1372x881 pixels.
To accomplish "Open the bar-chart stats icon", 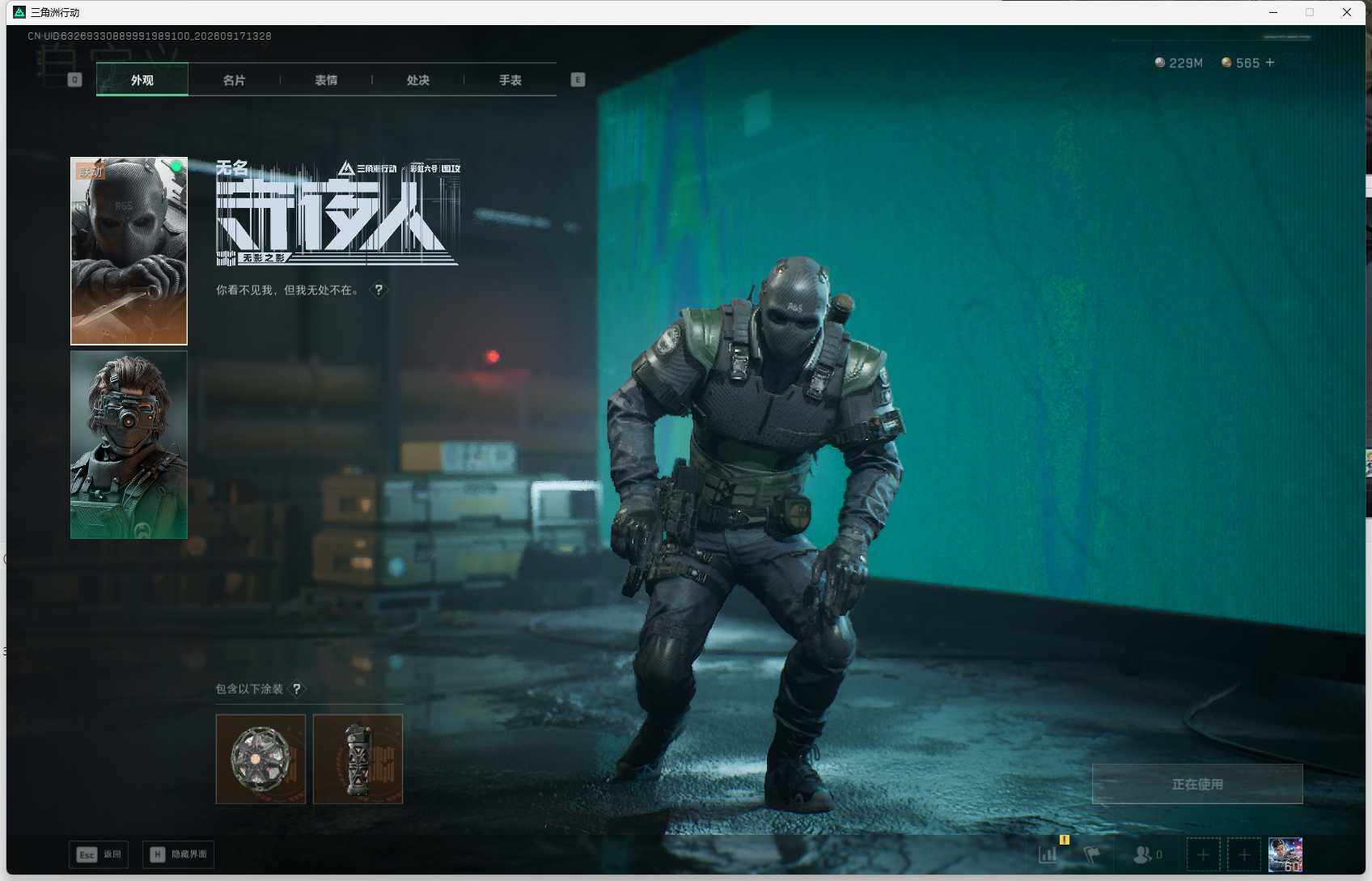I will [x=1048, y=853].
